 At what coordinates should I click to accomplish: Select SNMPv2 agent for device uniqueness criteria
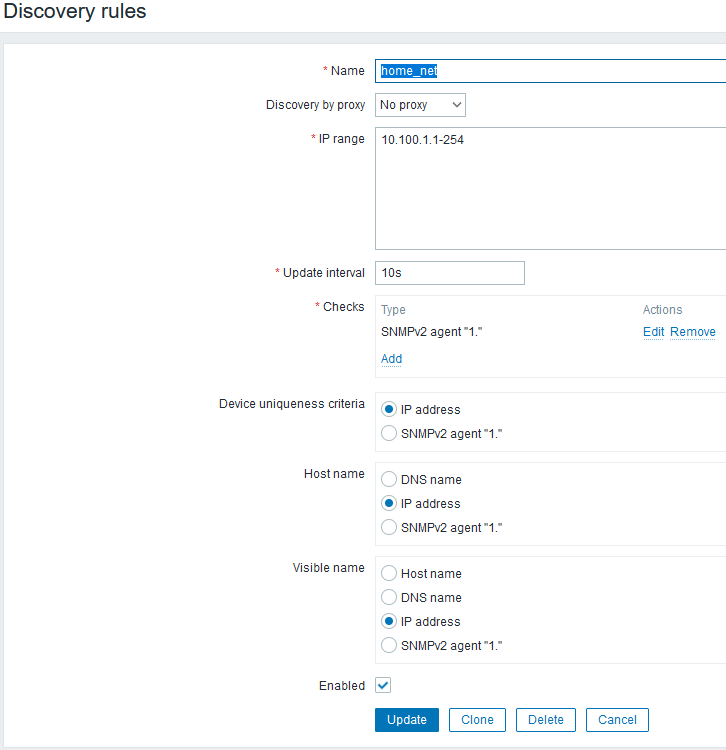tap(389, 433)
